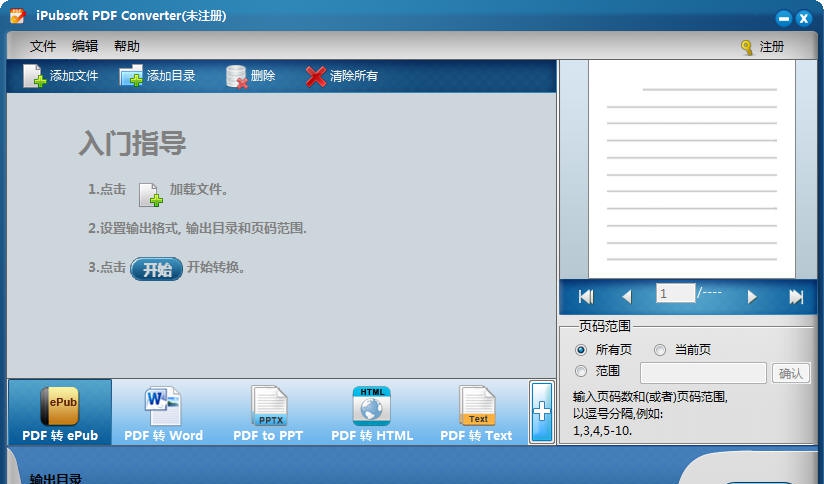This screenshot has height=484, width=824.
Task: Pick the PDF 转 Text conversion format
Action: tap(476, 413)
